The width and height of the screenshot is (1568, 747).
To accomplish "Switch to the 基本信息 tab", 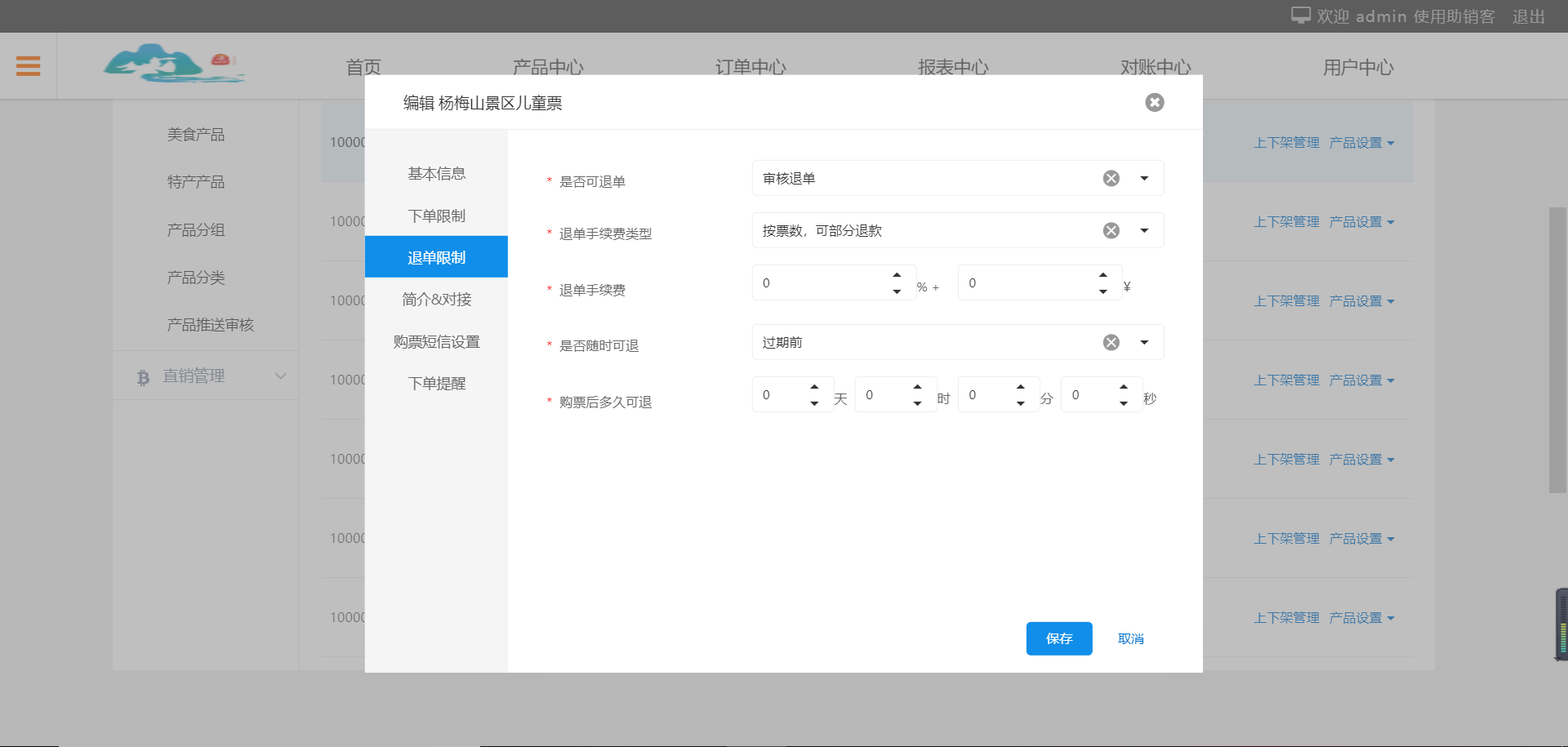I will (x=436, y=173).
